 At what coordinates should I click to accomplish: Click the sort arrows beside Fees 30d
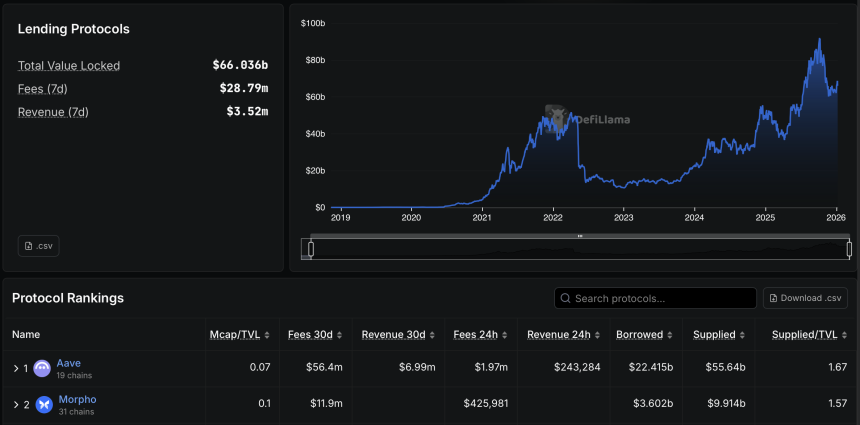340,335
